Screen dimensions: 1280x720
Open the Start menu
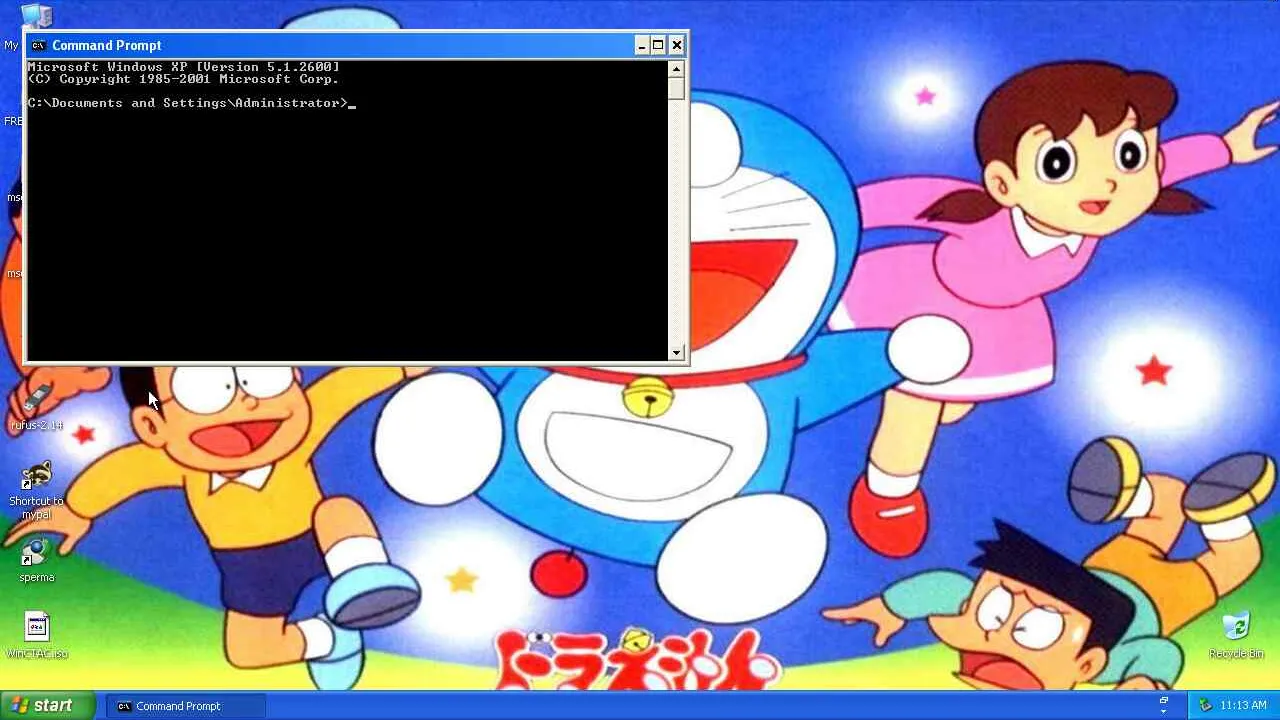coord(48,705)
